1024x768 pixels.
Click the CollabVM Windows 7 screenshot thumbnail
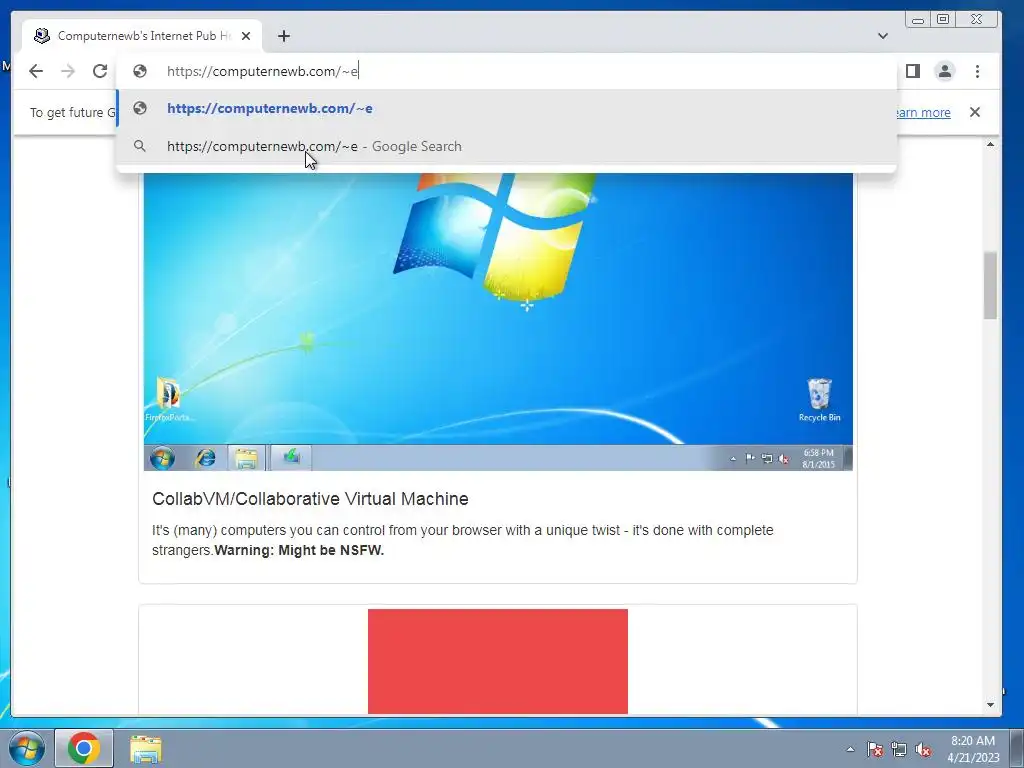(x=498, y=321)
